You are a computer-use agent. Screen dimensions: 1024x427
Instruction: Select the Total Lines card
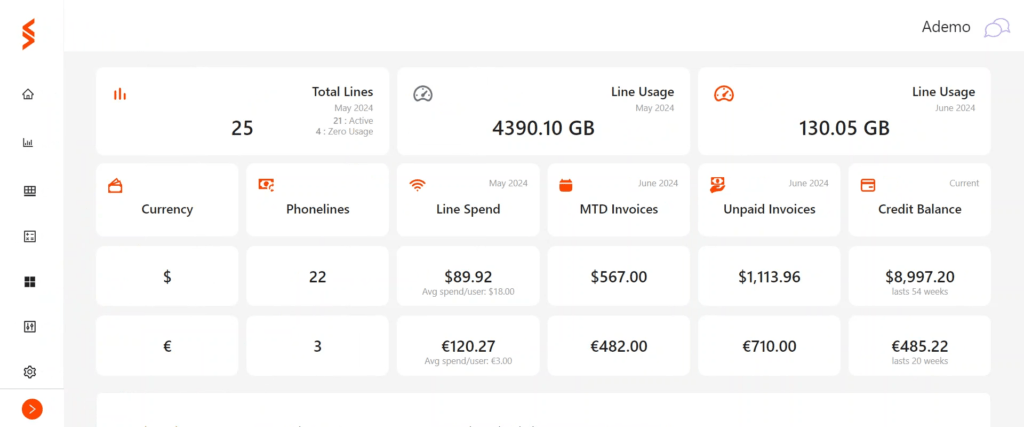tap(242, 111)
